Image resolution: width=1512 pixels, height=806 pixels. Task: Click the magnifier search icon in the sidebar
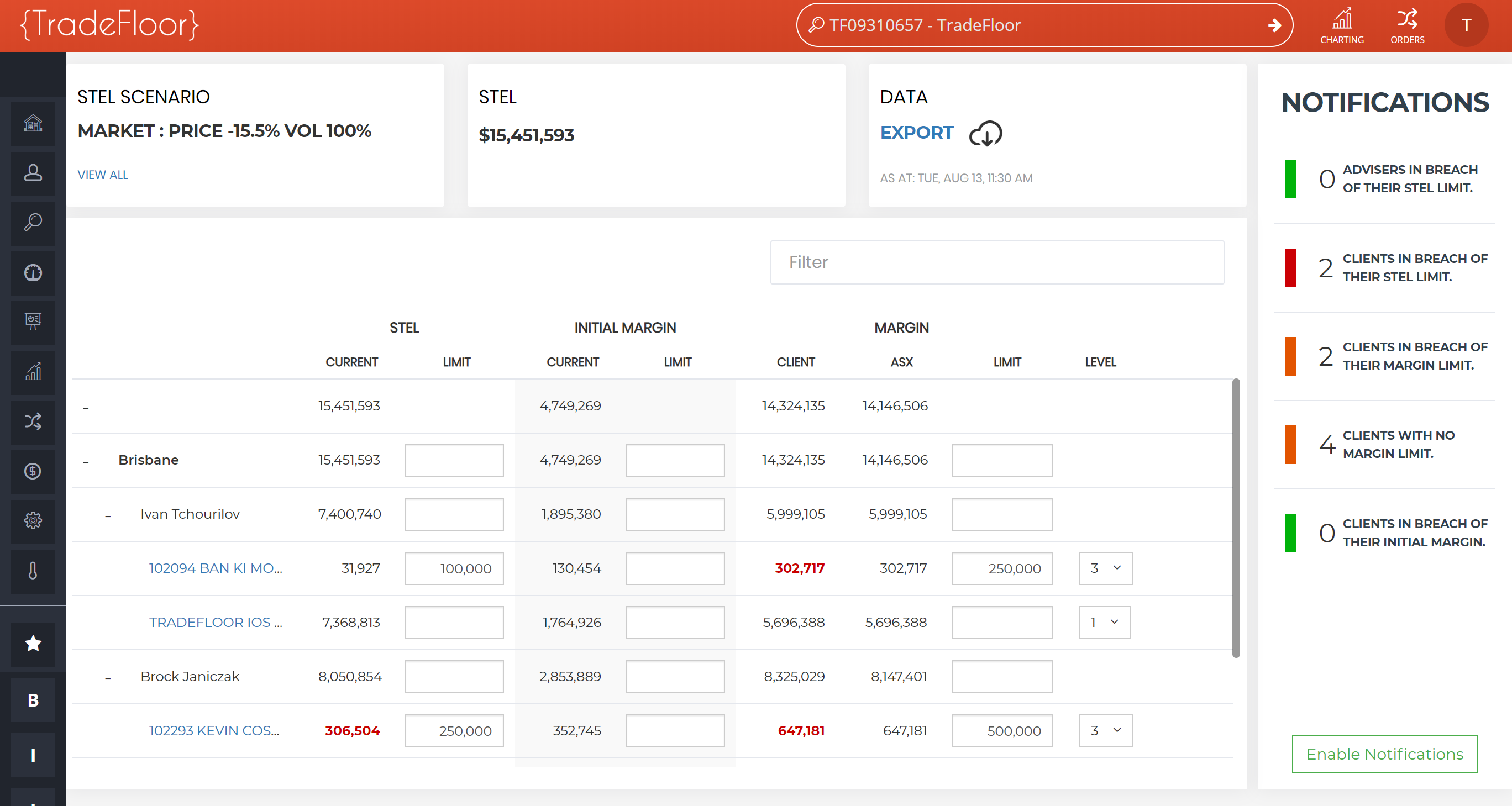click(33, 223)
